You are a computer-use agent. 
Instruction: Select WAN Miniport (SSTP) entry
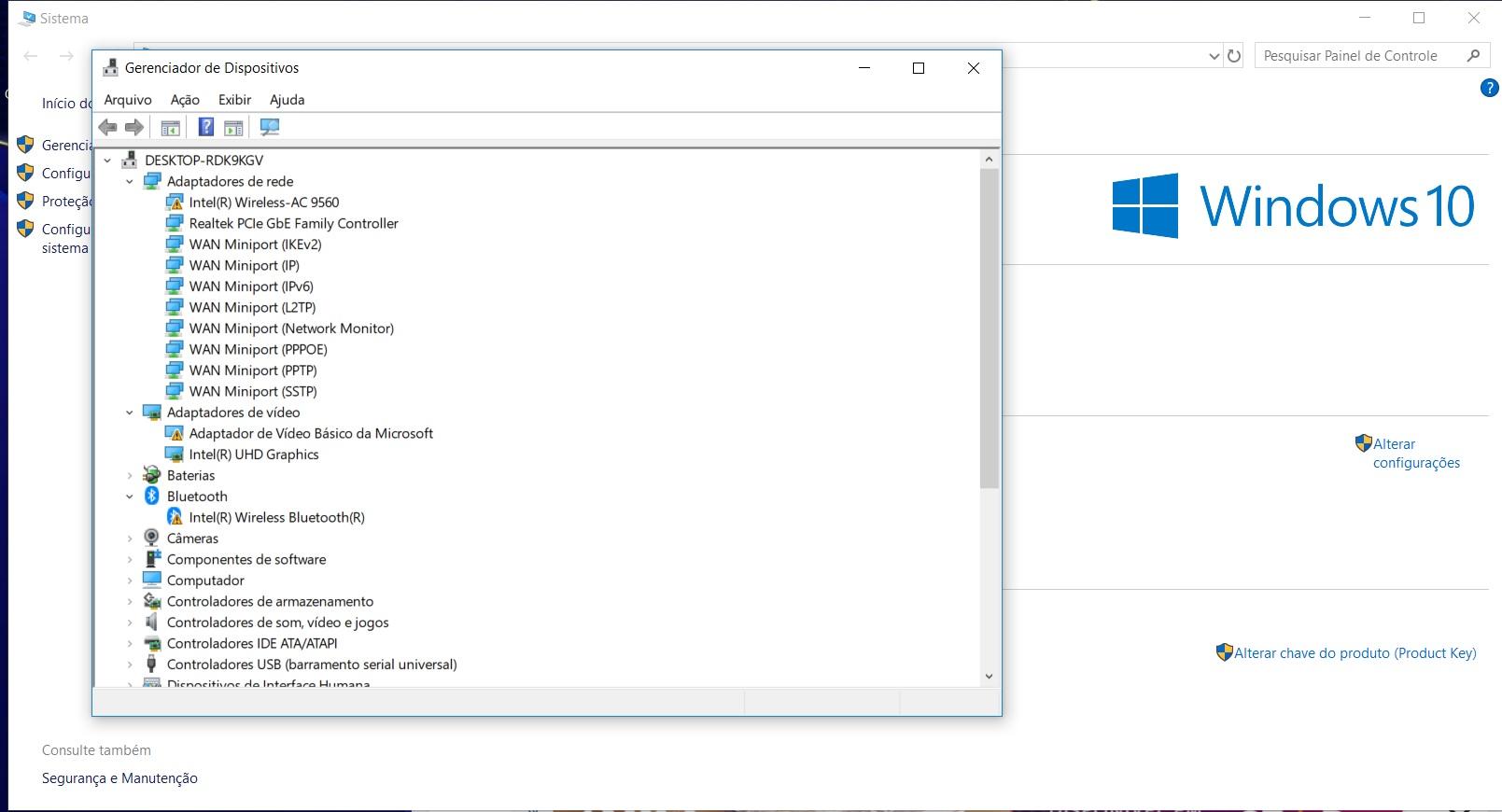[x=253, y=391]
